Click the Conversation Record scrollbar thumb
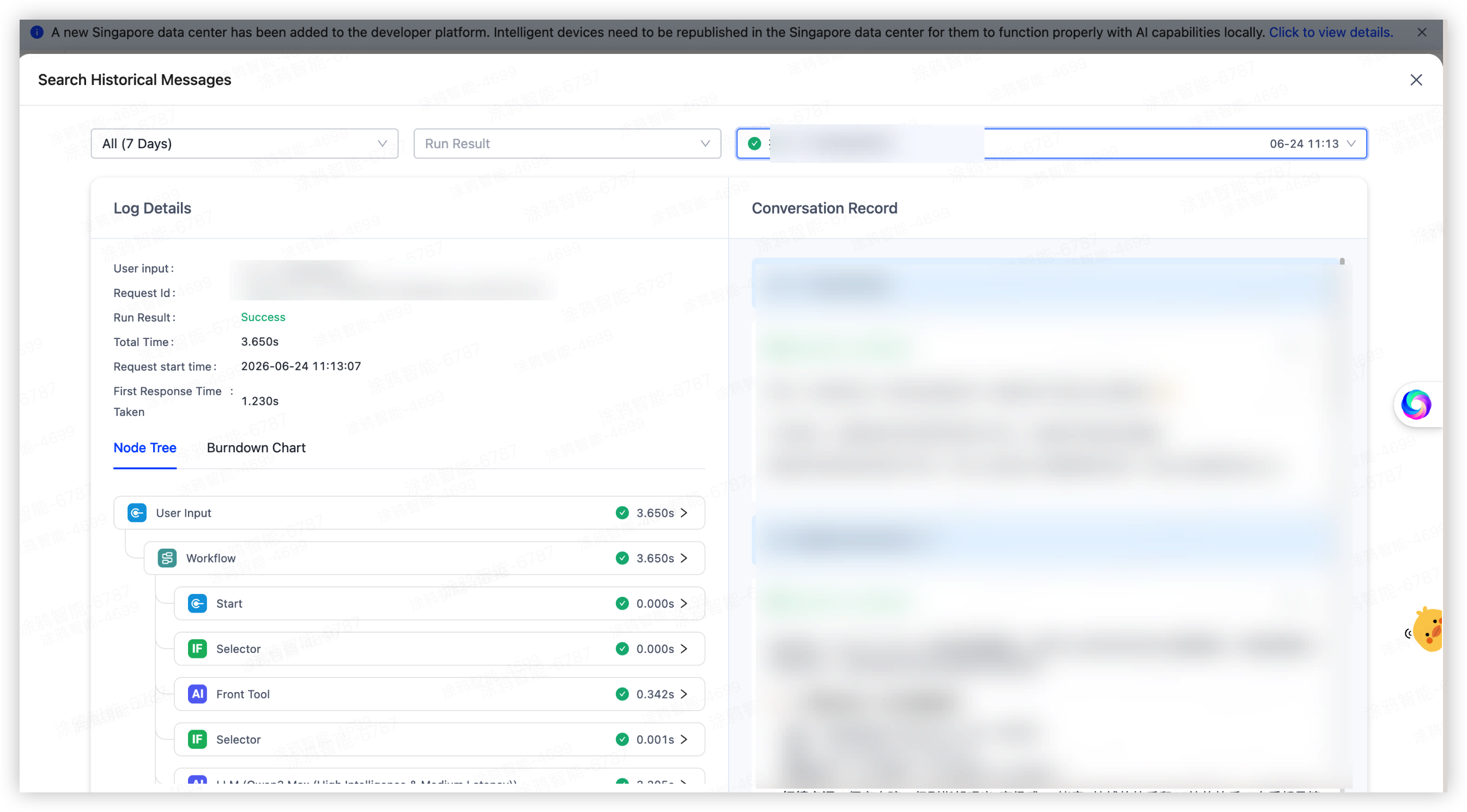The image size is (1467, 812). pyautogui.click(x=1342, y=262)
